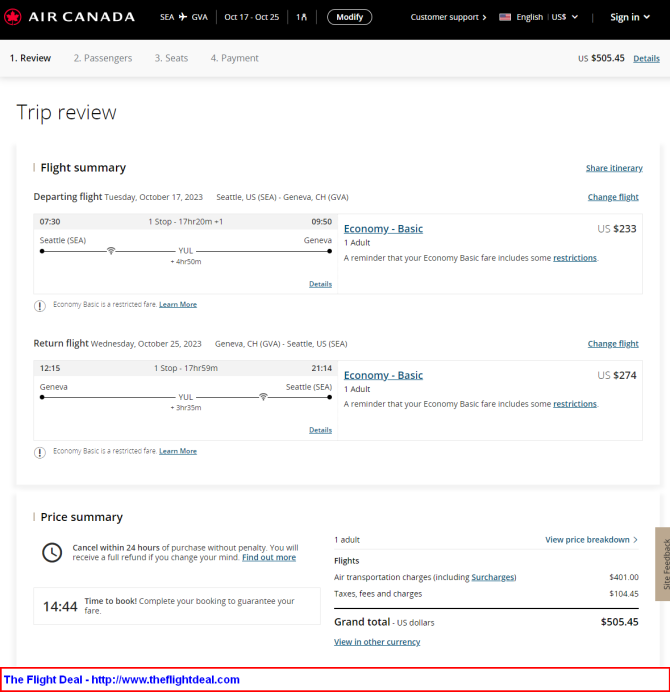Click Change flight for departing flight
Image resolution: width=670 pixels, height=692 pixels.
(x=613, y=197)
